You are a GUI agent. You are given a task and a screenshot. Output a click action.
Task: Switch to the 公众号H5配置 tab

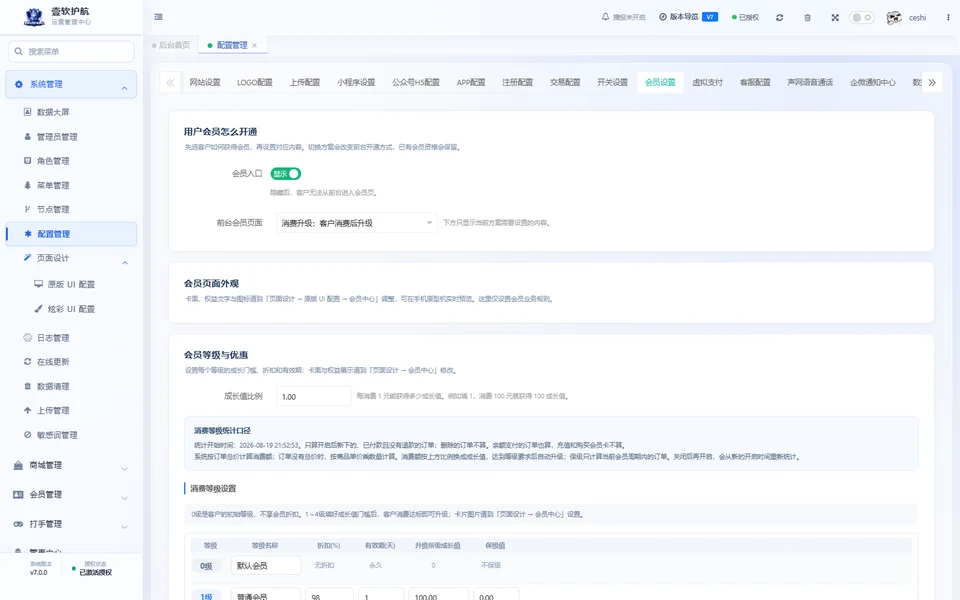click(416, 82)
